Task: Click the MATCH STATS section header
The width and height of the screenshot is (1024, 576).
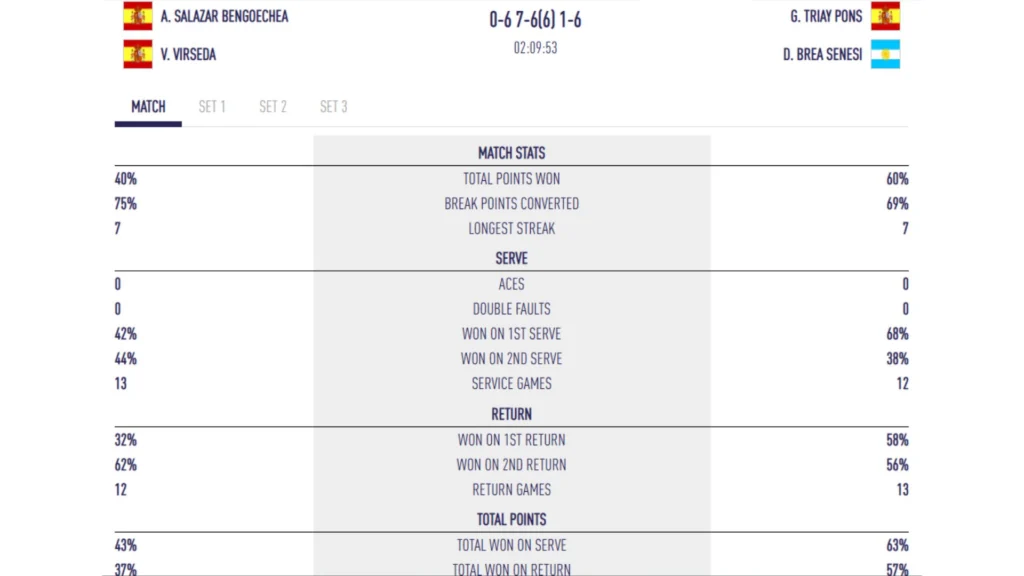Action: click(x=511, y=153)
